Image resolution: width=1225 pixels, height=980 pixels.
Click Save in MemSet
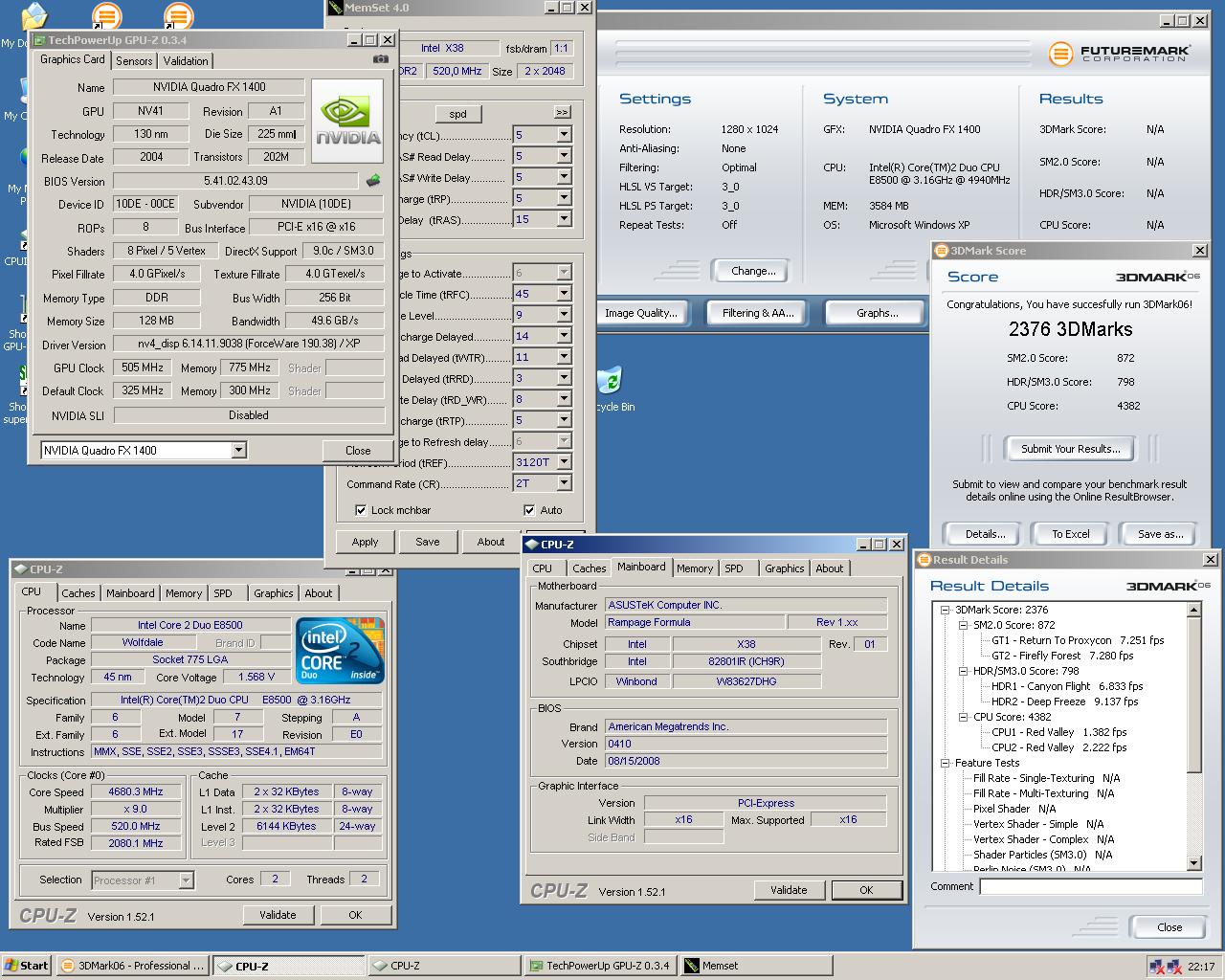(428, 542)
